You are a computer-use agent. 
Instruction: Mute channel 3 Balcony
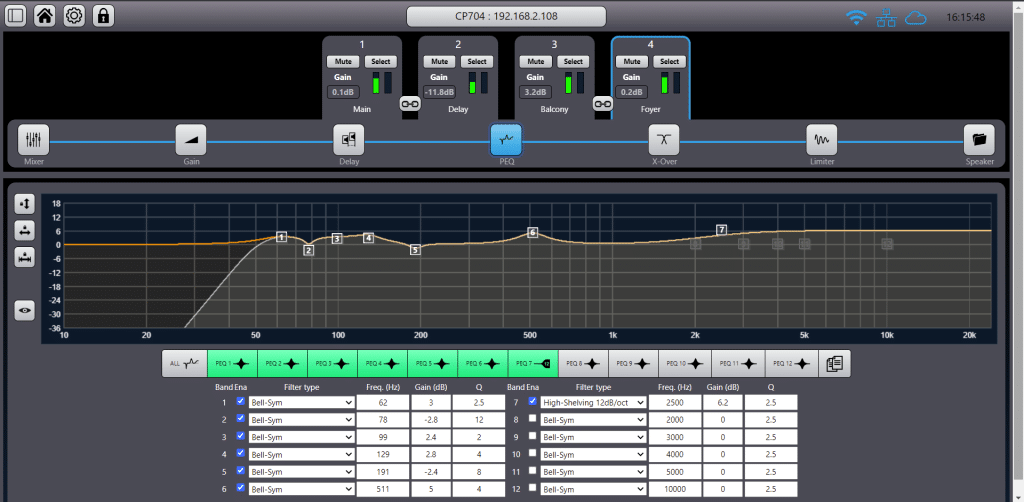click(x=536, y=61)
